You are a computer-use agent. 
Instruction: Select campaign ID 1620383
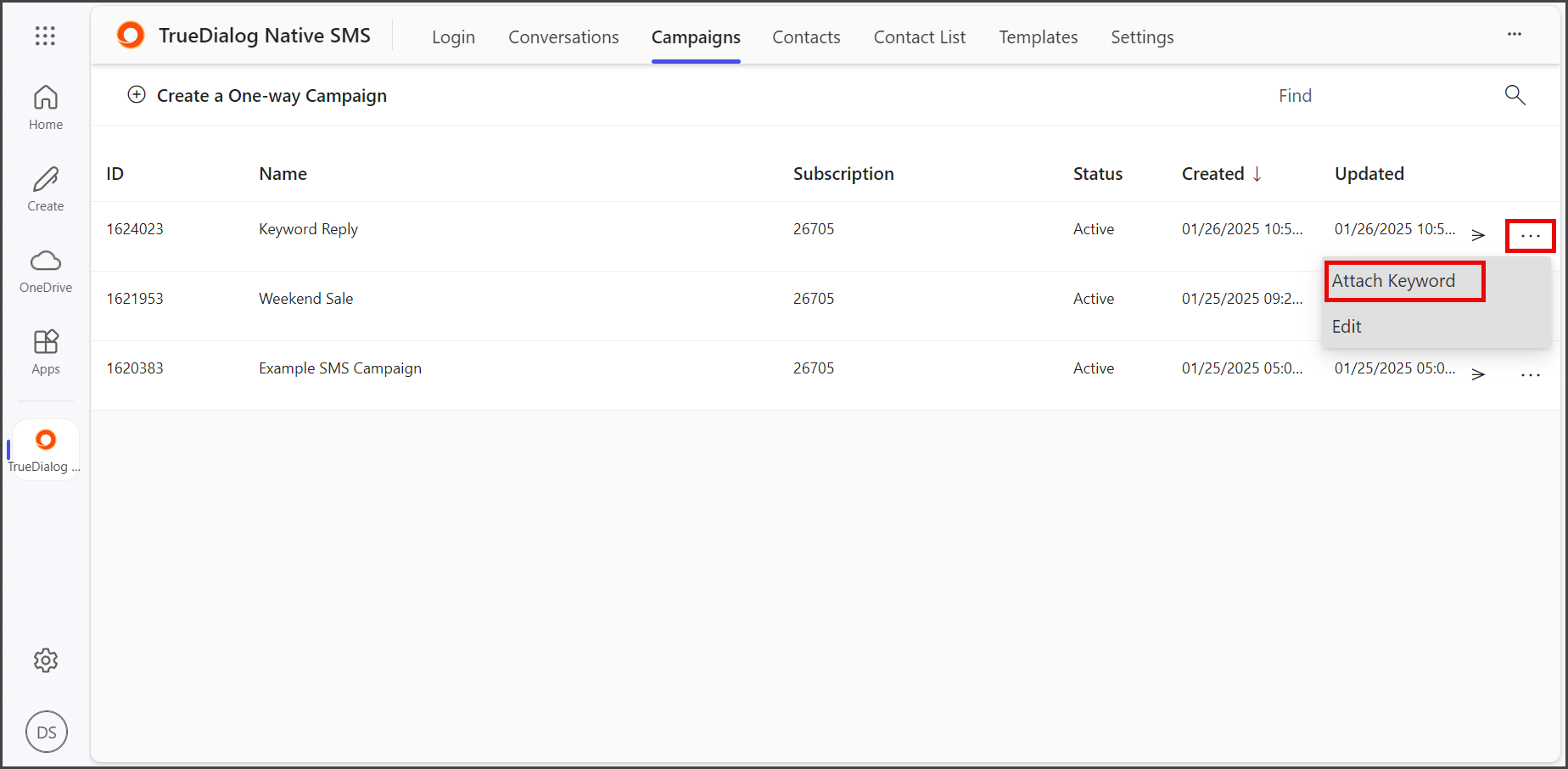pyautogui.click(x=135, y=368)
